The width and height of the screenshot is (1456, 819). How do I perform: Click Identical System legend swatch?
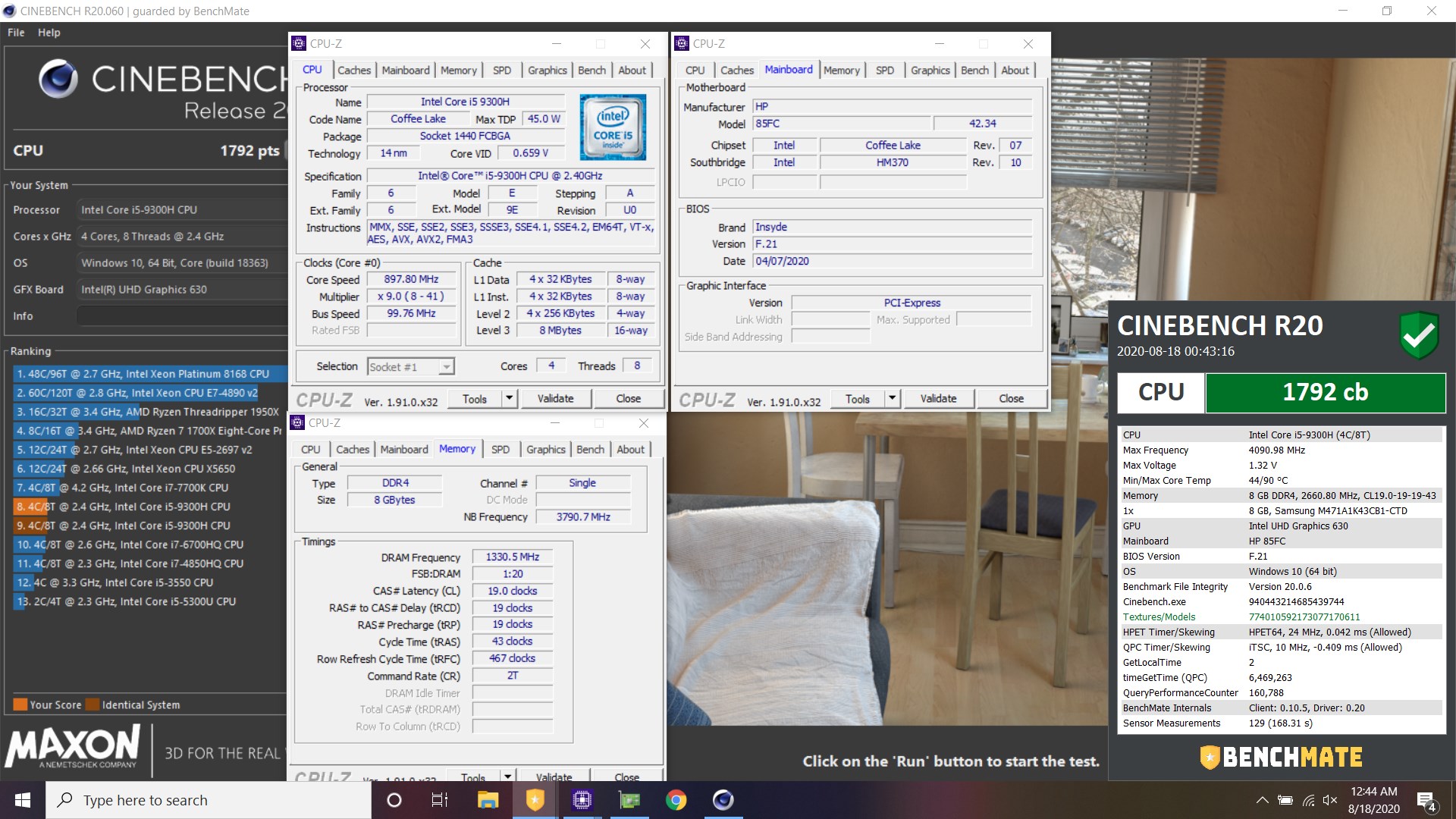93,704
